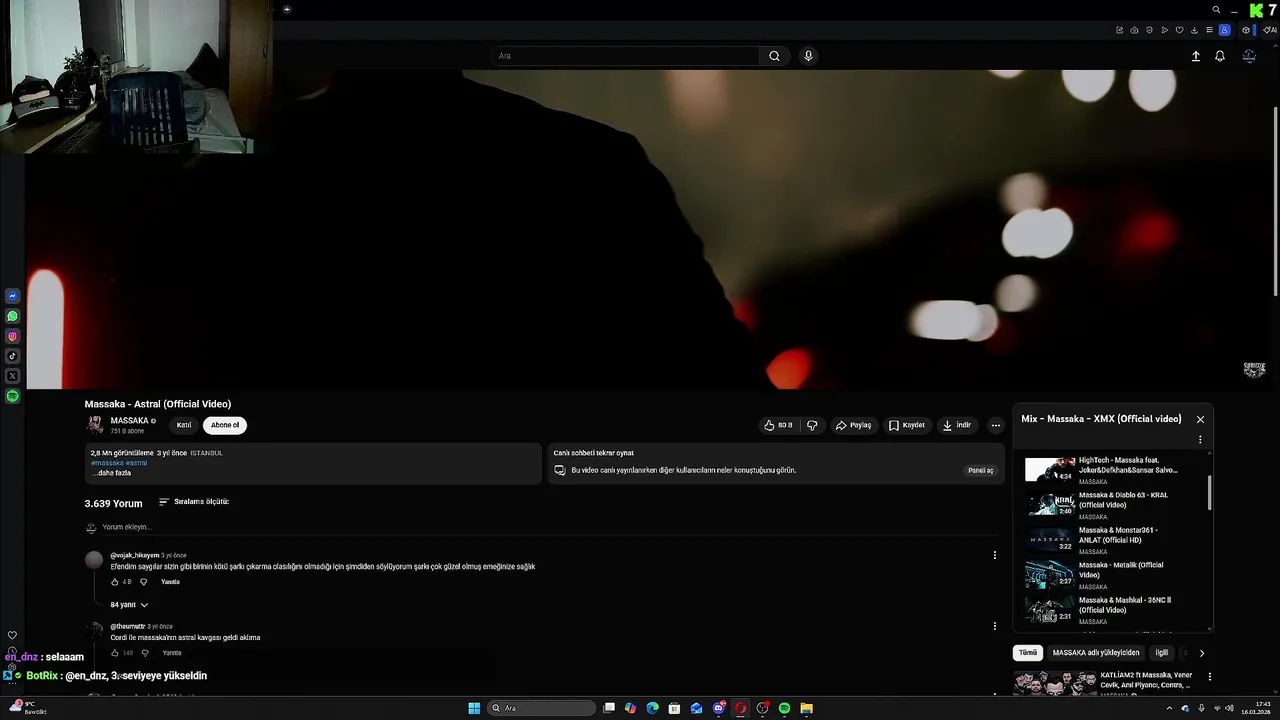Click the blue profile icon in Opera toolbar
This screenshot has width=1280, height=720.
pyautogui.click(x=1224, y=30)
